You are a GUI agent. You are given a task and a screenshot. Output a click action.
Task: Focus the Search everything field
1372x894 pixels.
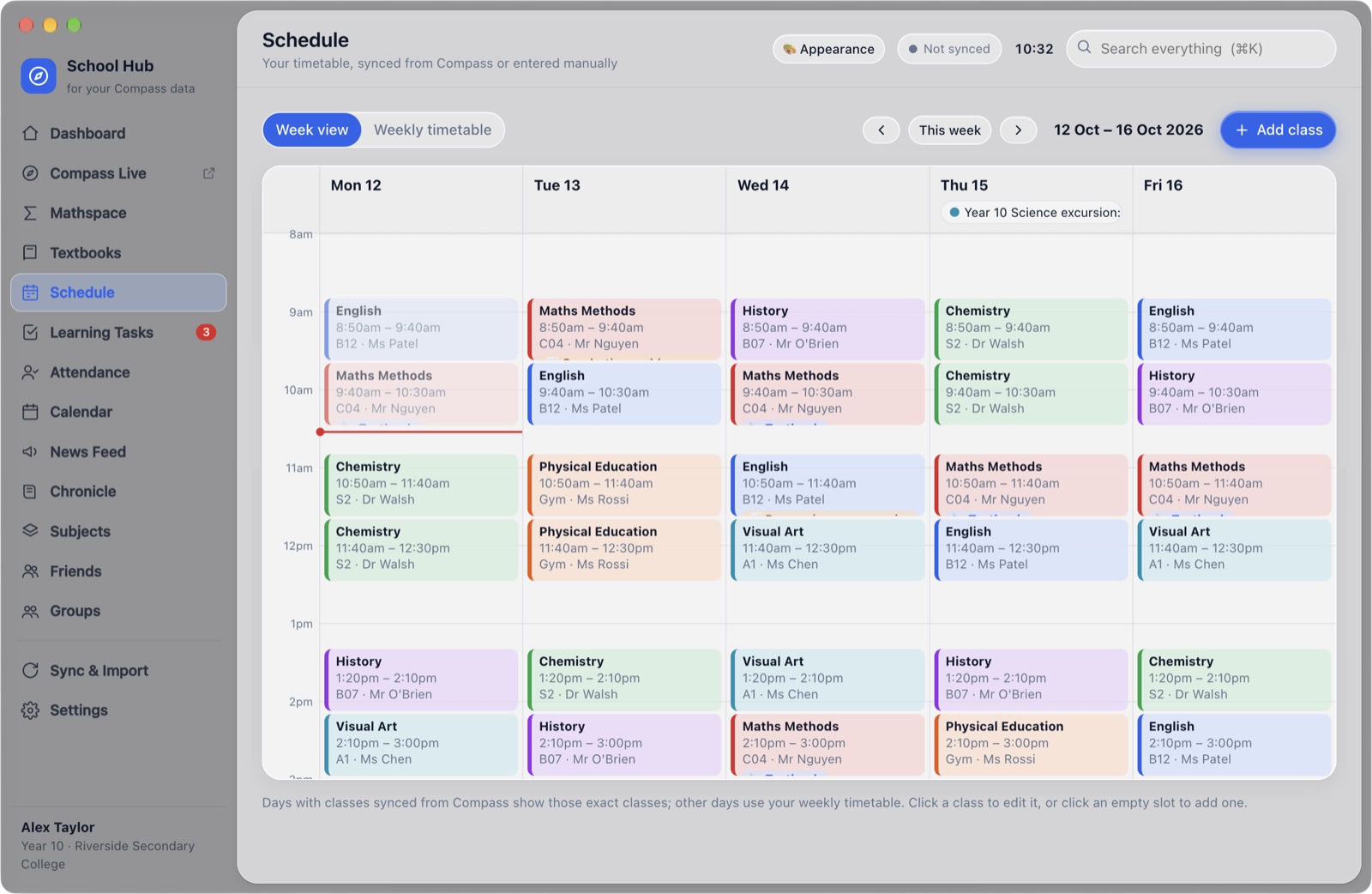(x=1201, y=49)
